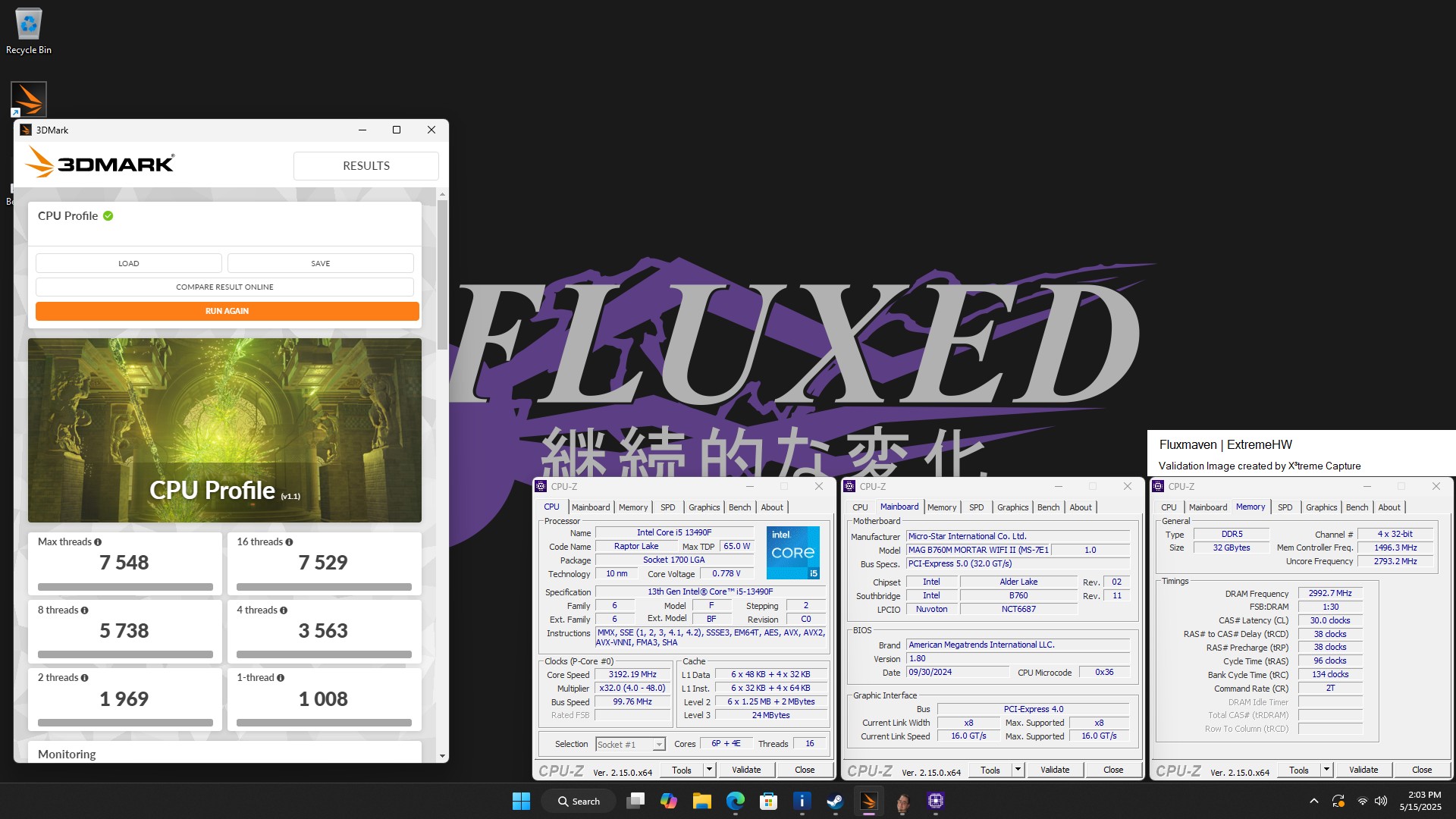Click the 3DMark vertical scrollbar thumb
The height and width of the screenshot is (819, 1456).
[x=442, y=275]
